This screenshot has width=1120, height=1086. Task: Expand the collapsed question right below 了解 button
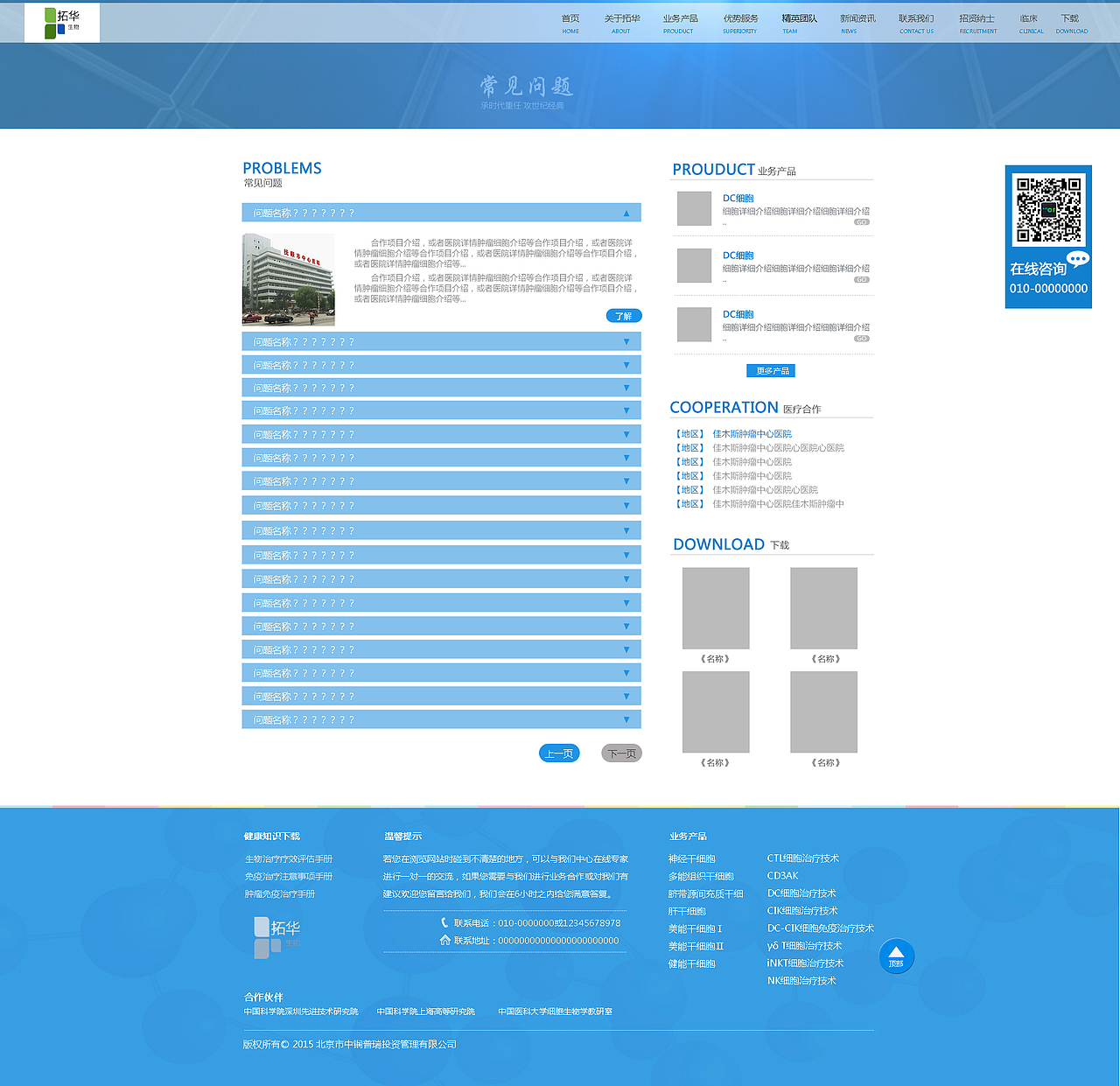point(442,341)
